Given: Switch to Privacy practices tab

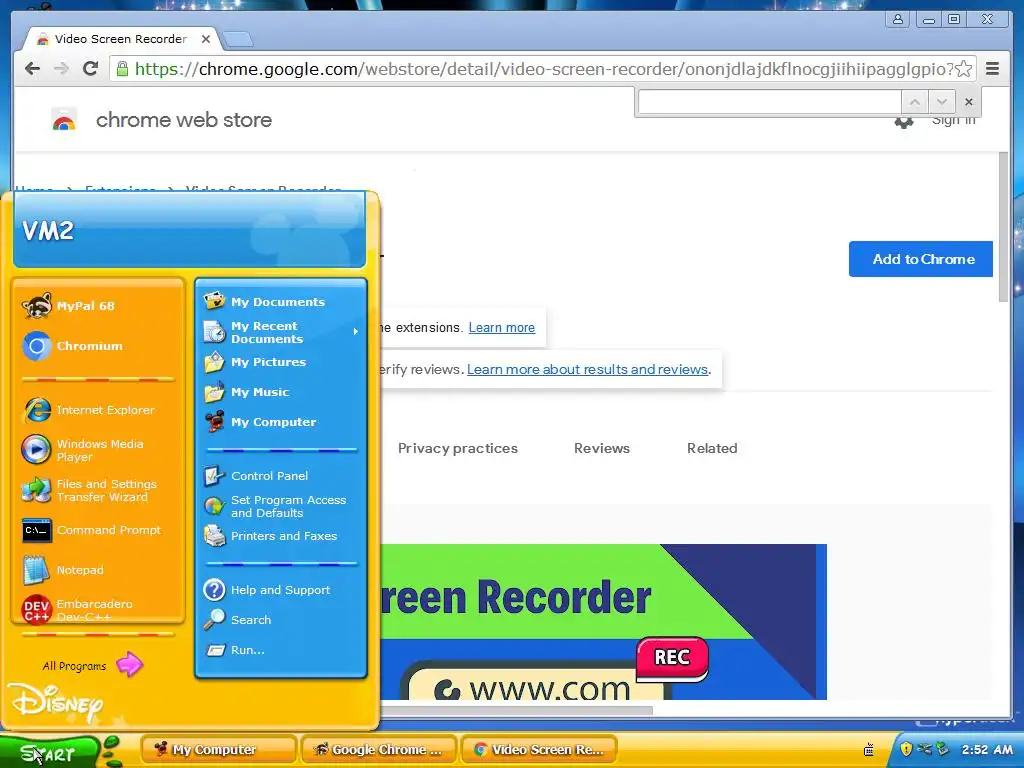Looking at the screenshot, I should pos(458,449).
